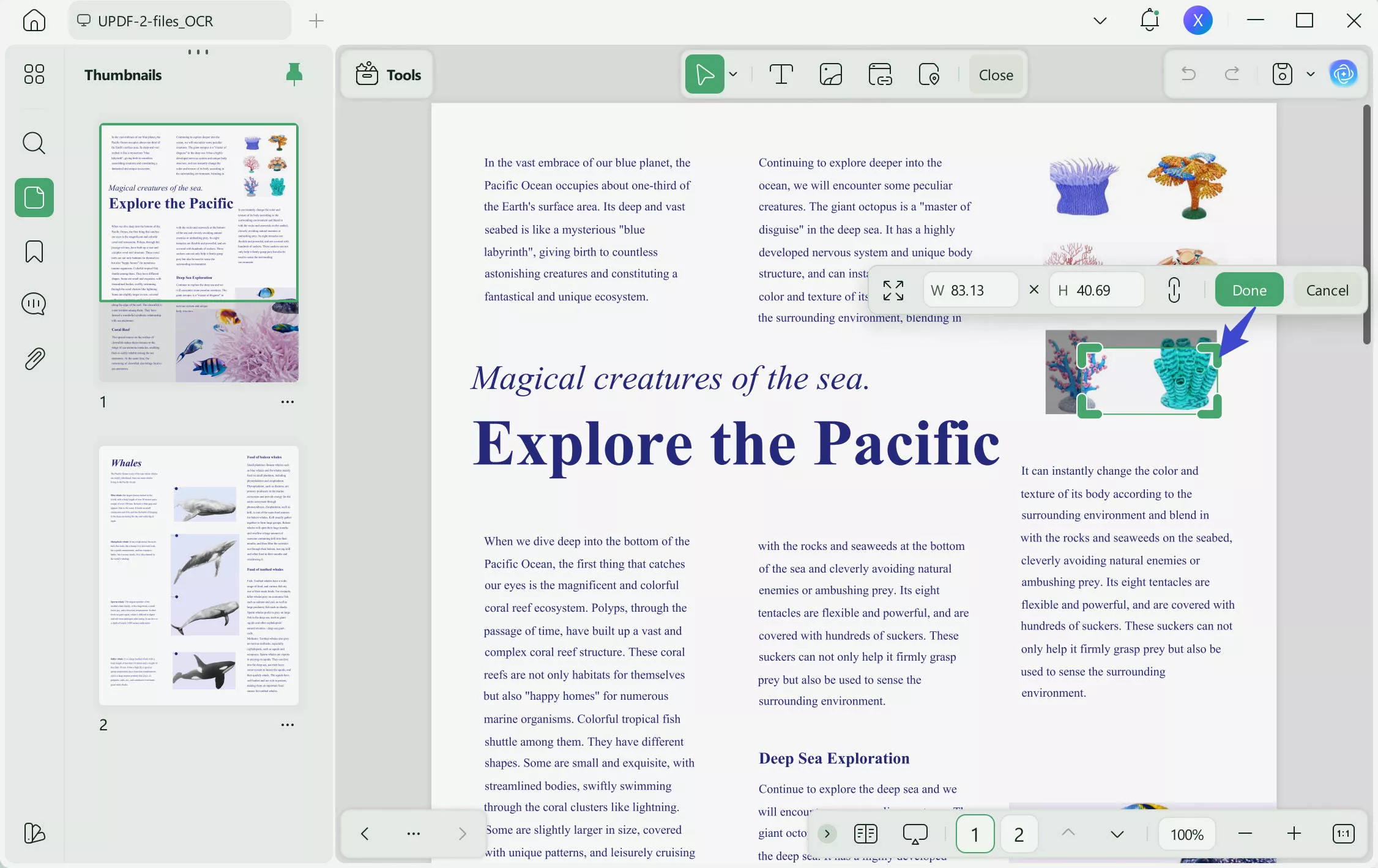This screenshot has height=868, width=1378.
Task: Open the UPDF AI assistant icon
Action: pyautogui.click(x=1343, y=75)
